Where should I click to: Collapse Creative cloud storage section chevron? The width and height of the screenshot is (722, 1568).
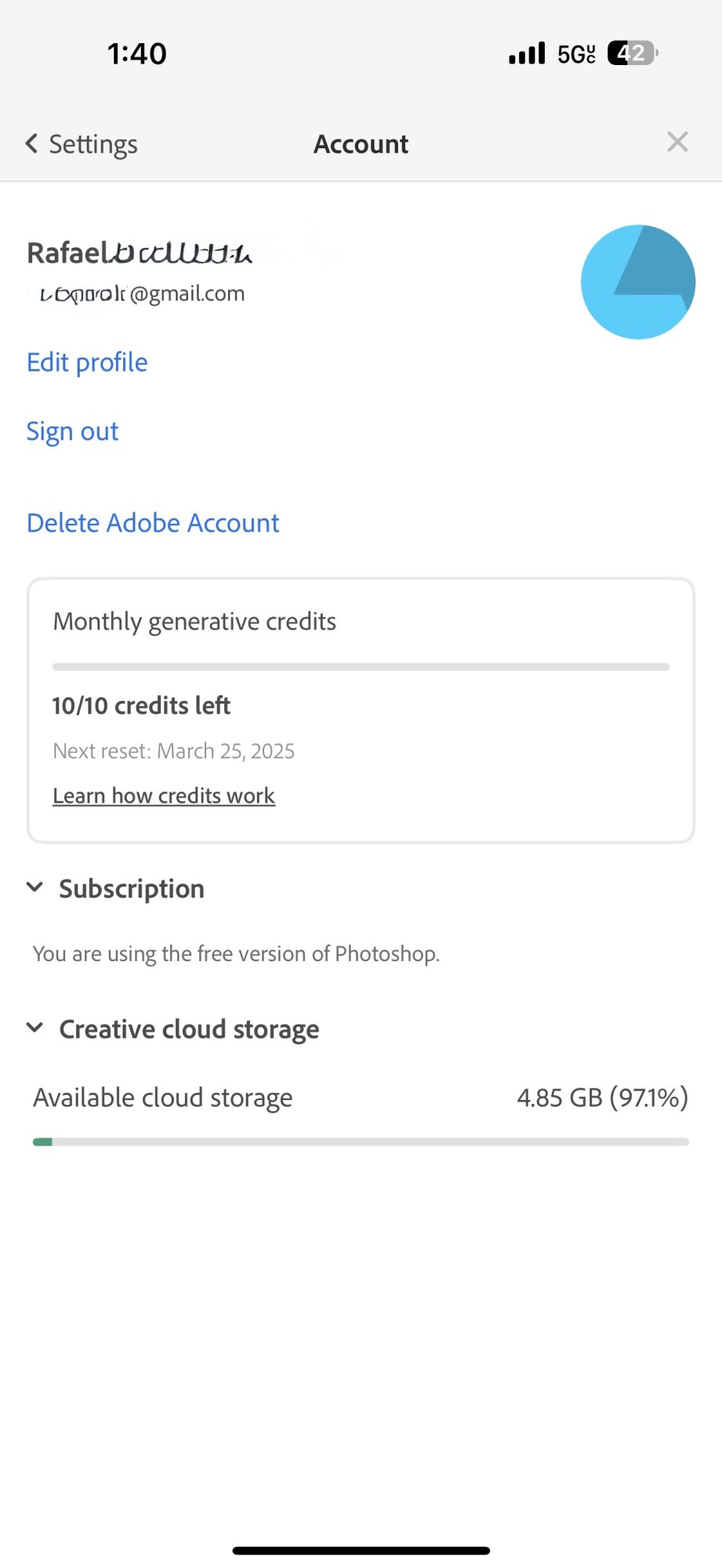[34, 1028]
